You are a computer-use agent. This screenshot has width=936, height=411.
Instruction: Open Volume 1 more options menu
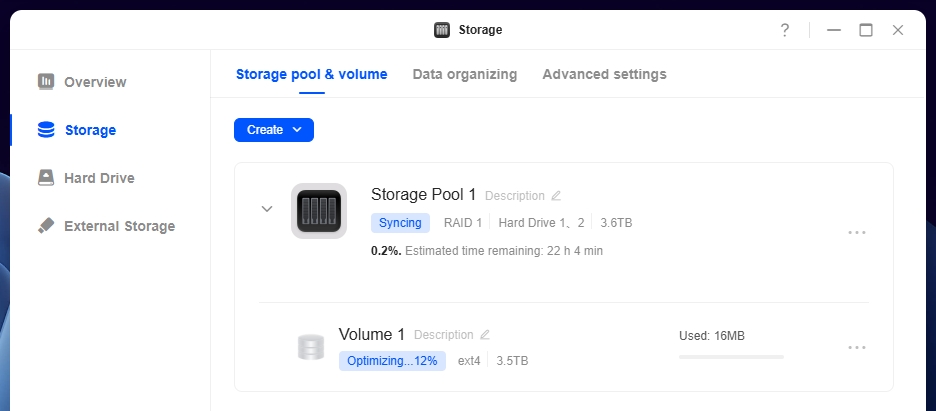[x=856, y=348]
